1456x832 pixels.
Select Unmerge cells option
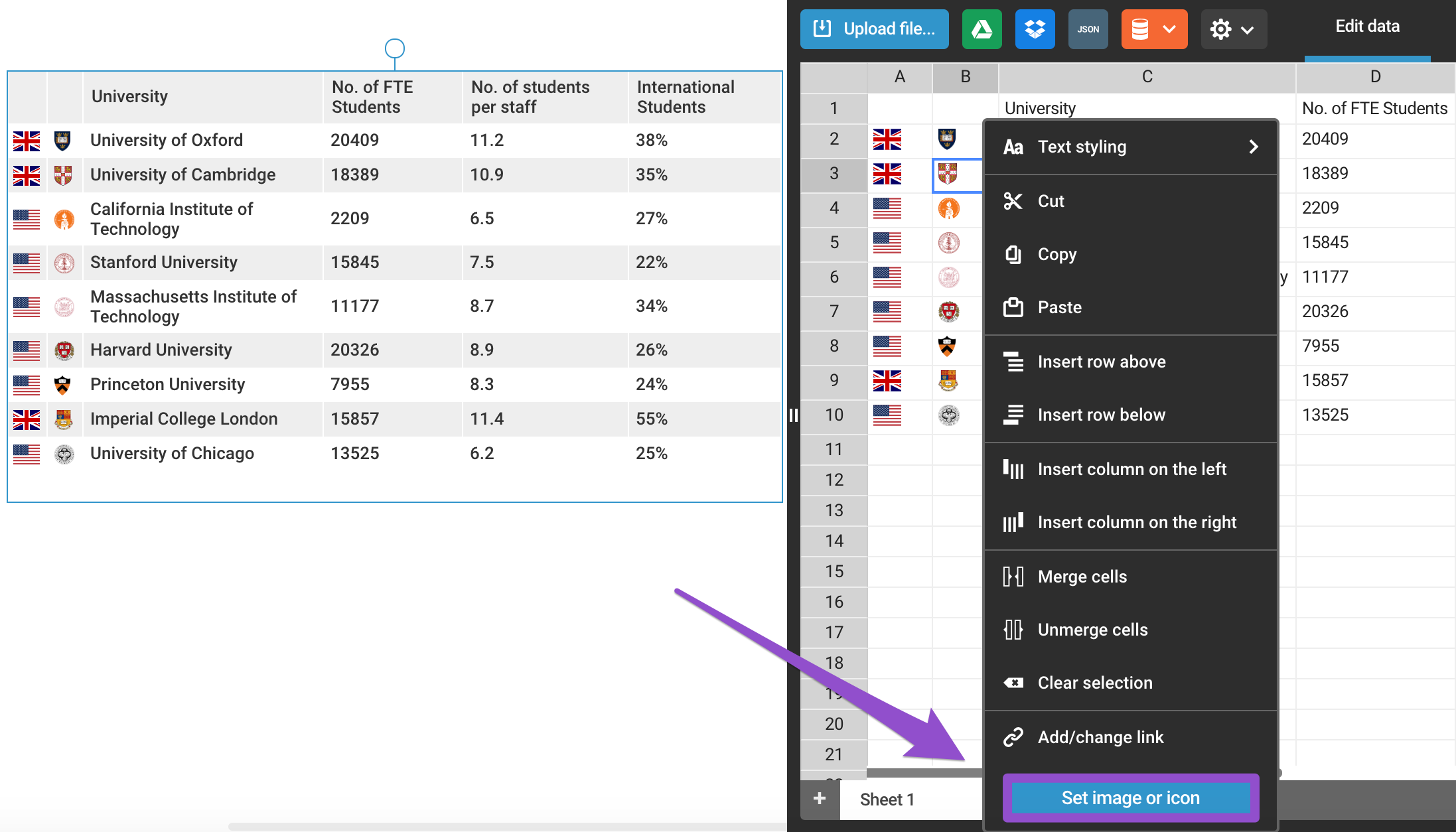[1131, 630]
